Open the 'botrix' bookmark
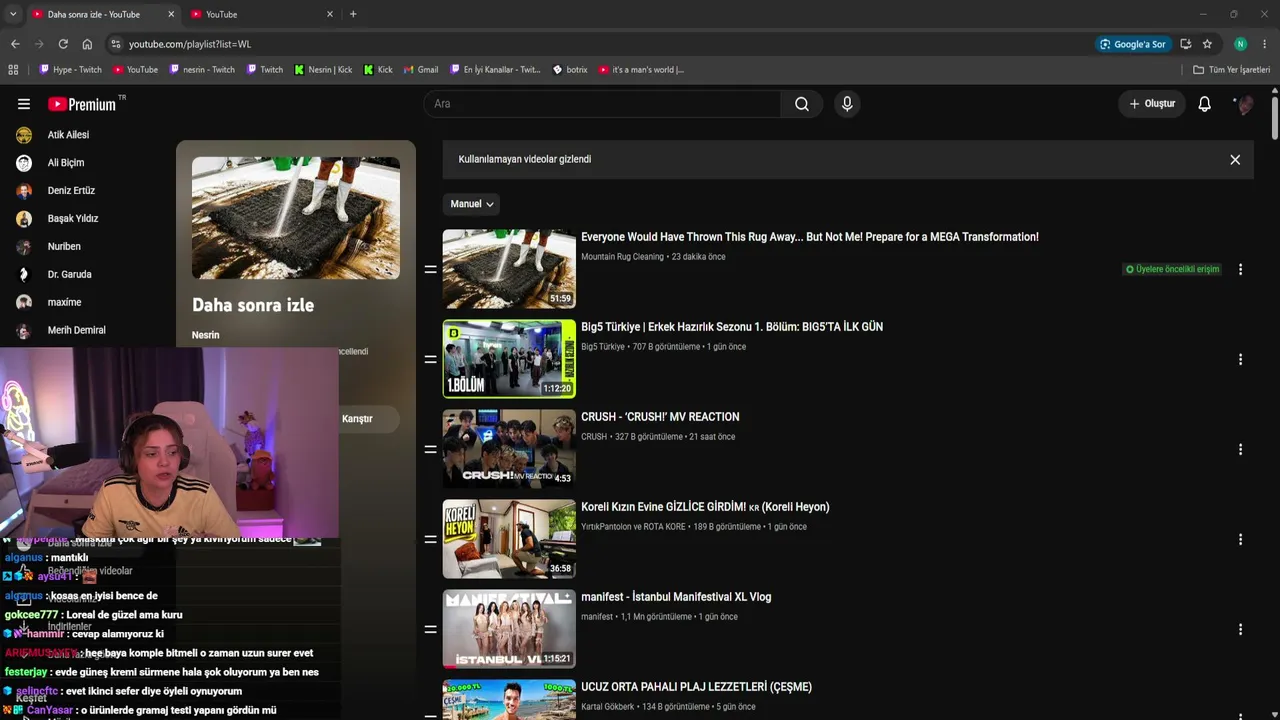 pos(570,70)
